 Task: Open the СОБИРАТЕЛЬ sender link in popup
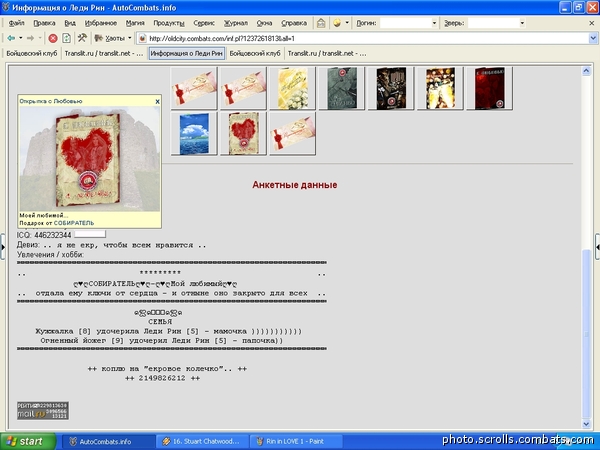74,223
